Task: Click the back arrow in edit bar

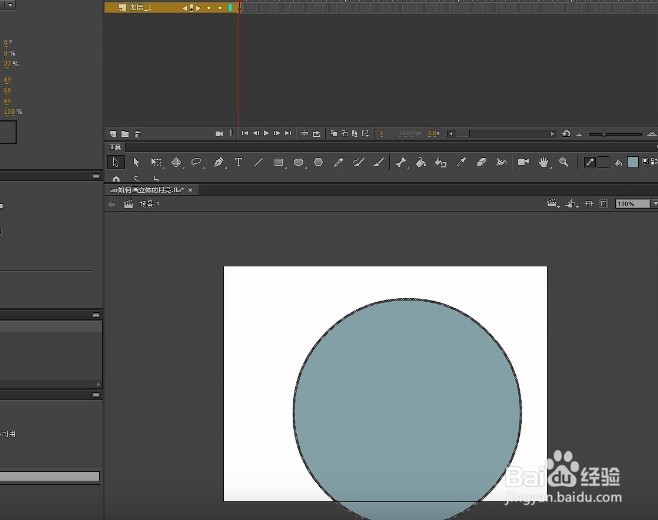Action: [x=112, y=204]
